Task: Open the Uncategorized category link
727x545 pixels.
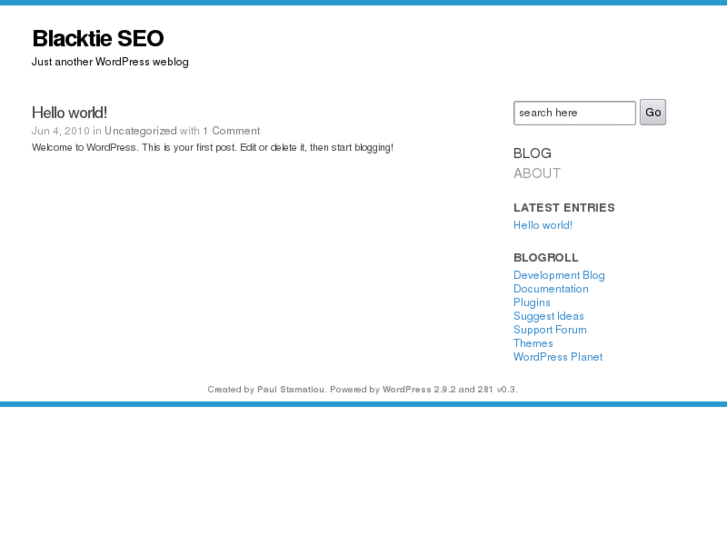Action: pos(140,131)
